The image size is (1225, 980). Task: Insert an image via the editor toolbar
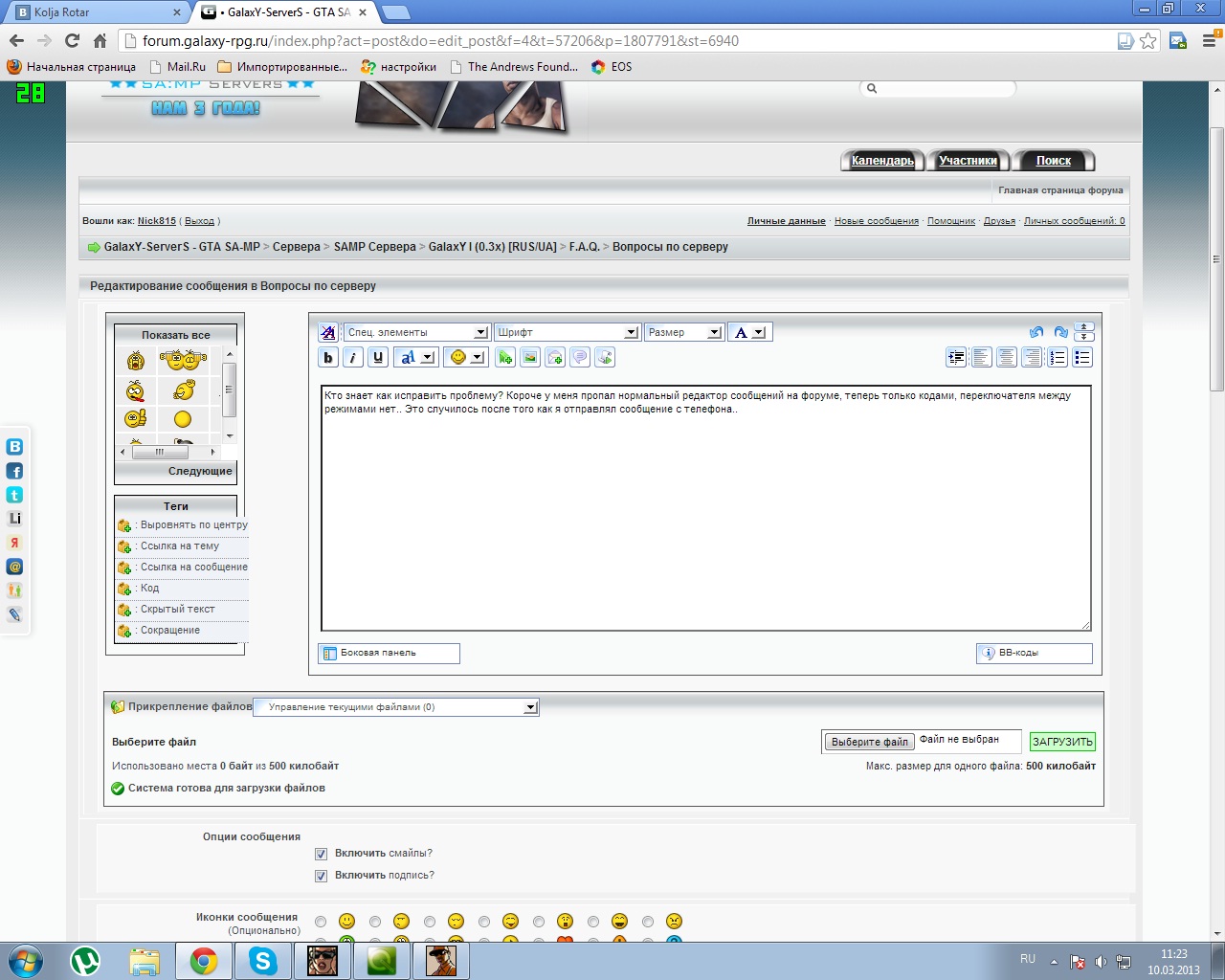tap(530, 358)
